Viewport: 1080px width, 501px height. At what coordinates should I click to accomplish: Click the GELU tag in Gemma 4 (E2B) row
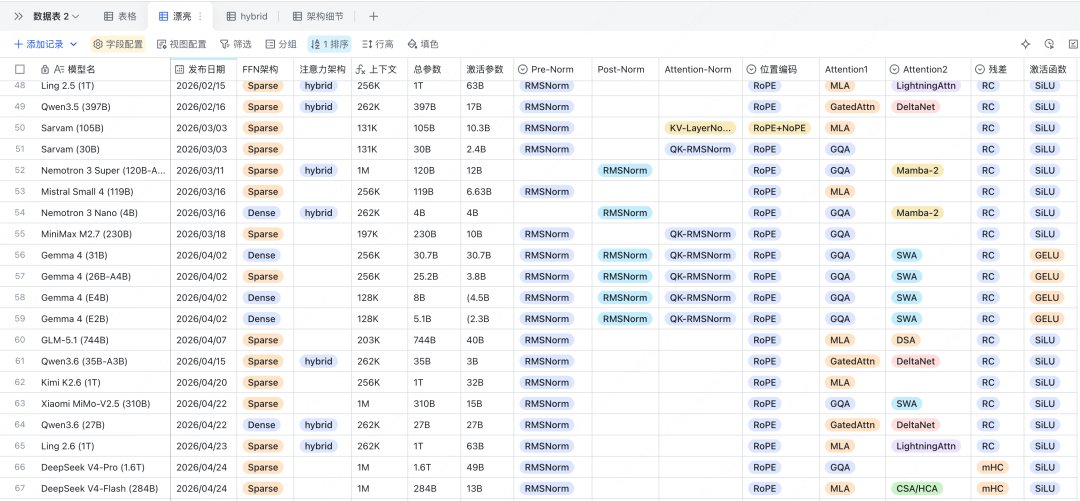pyautogui.click(x=1046, y=319)
